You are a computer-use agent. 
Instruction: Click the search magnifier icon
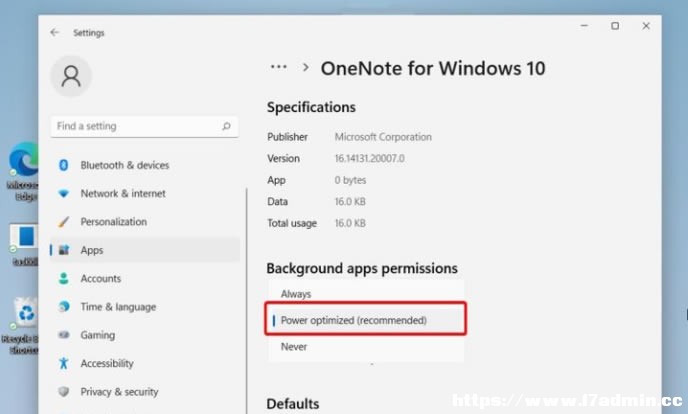[226, 126]
